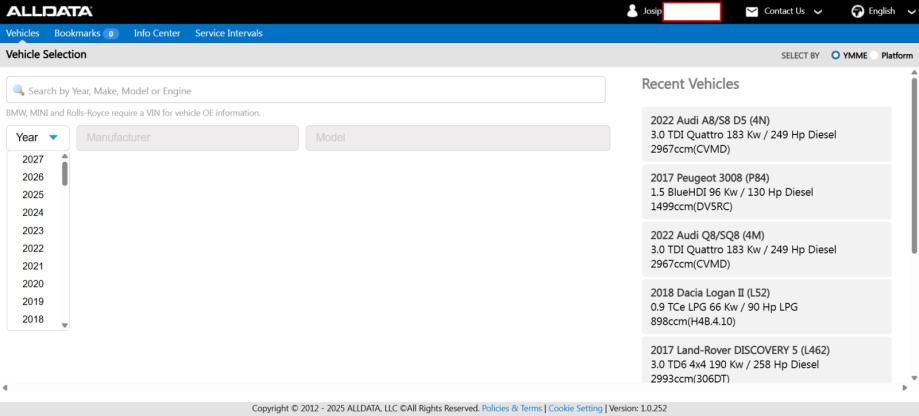Viewport: 919px width, 416px height.
Task: Open the Manufacturer dropdown
Action: [188, 138]
